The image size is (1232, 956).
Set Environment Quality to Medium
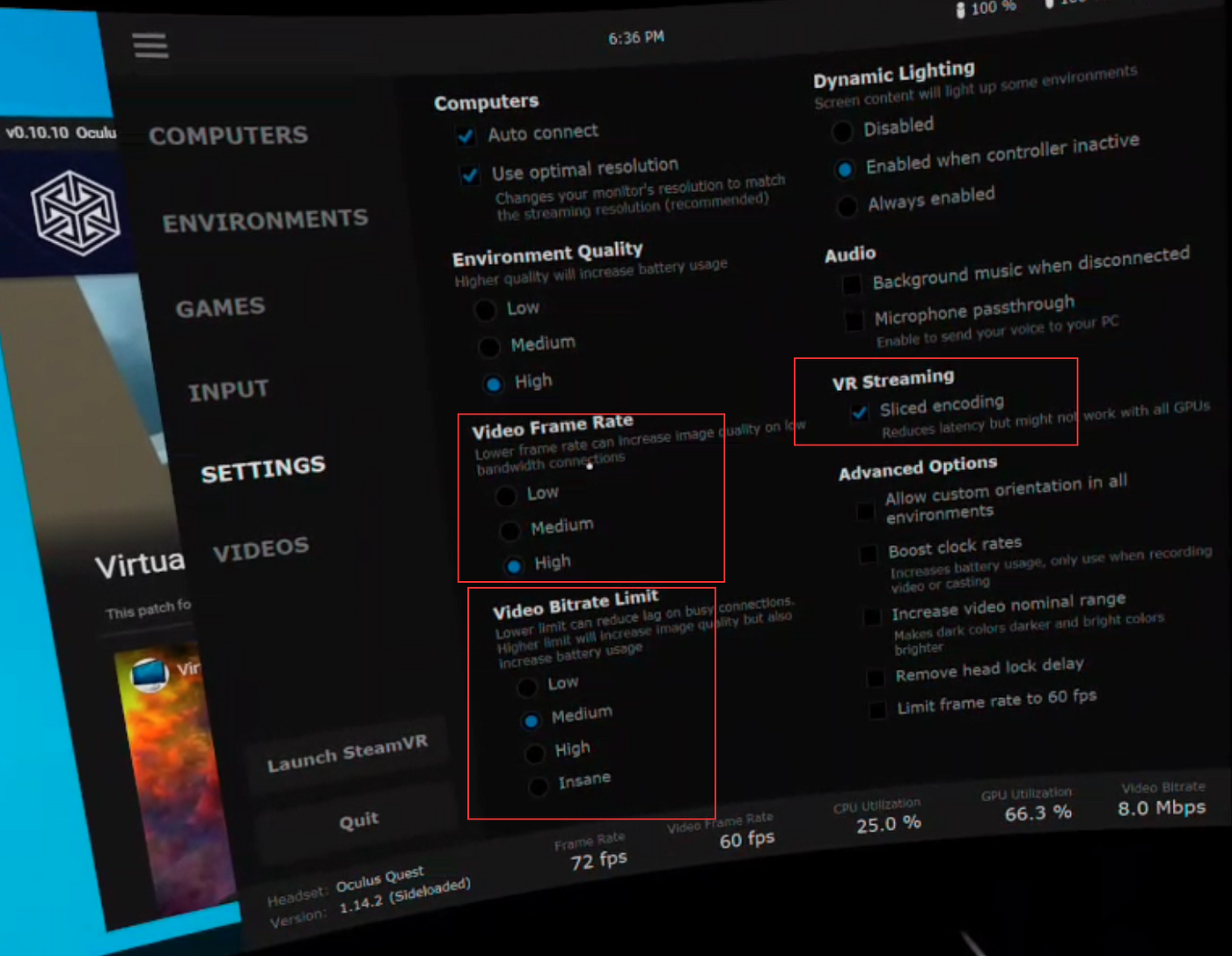(x=488, y=347)
